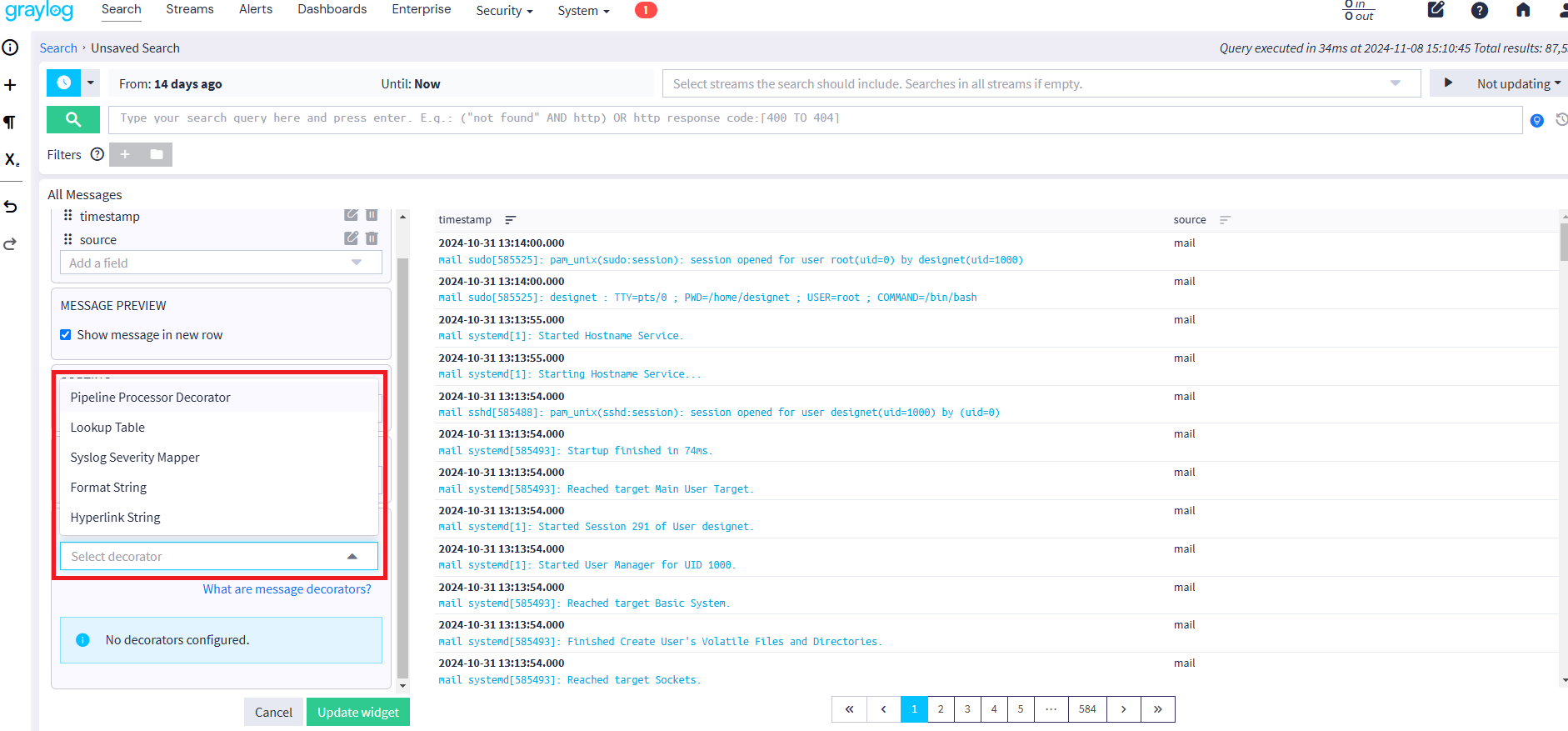The width and height of the screenshot is (1568, 731).
Task: Expand the Add a field dropdown
Action: coord(357,263)
